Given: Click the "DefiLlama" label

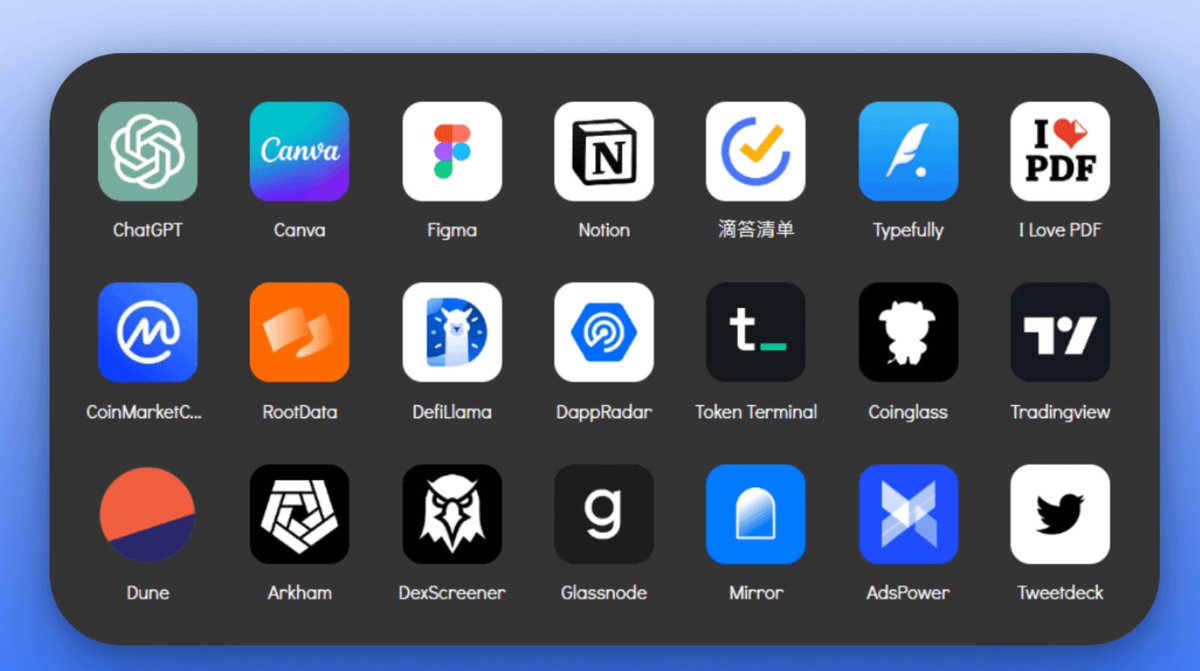Looking at the screenshot, I should [x=452, y=412].
